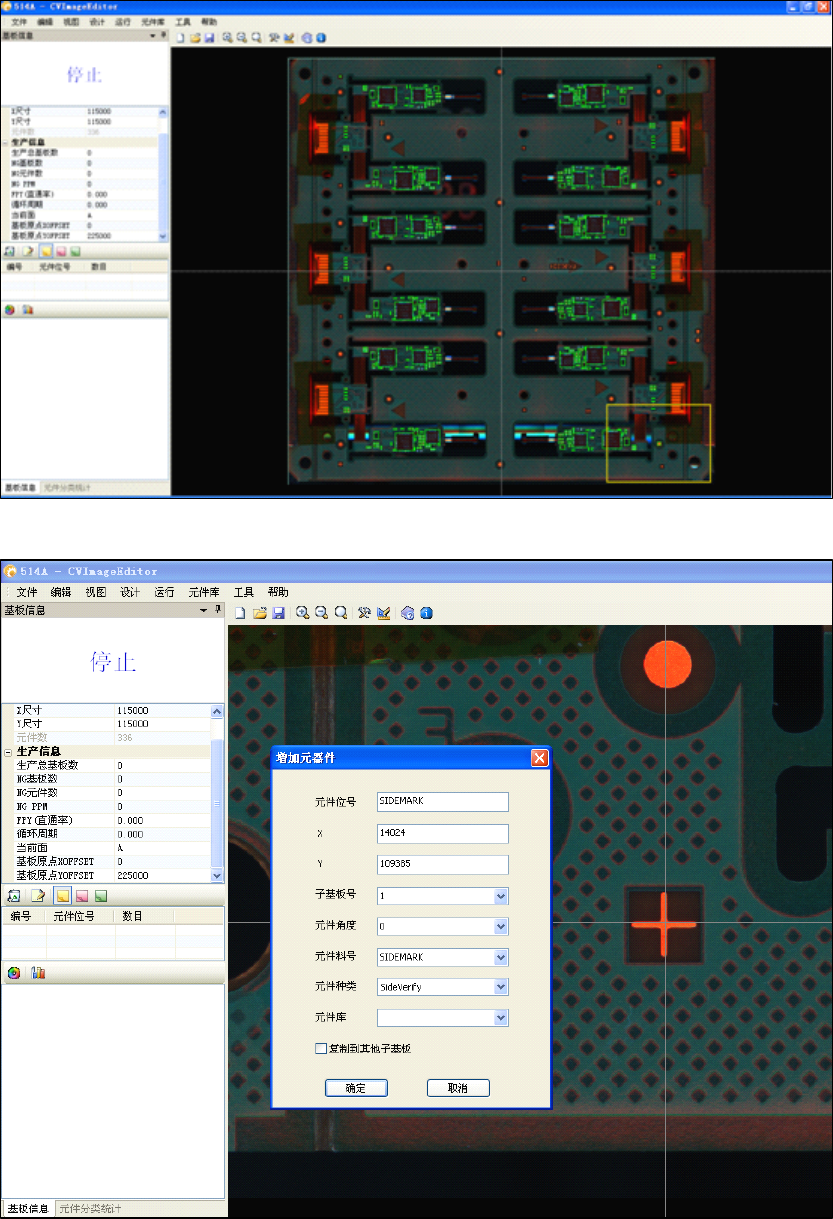This screenshot has height=1219, width=833.
Task: Select the yellow note icon in the lower left panel
Action: 62,895
